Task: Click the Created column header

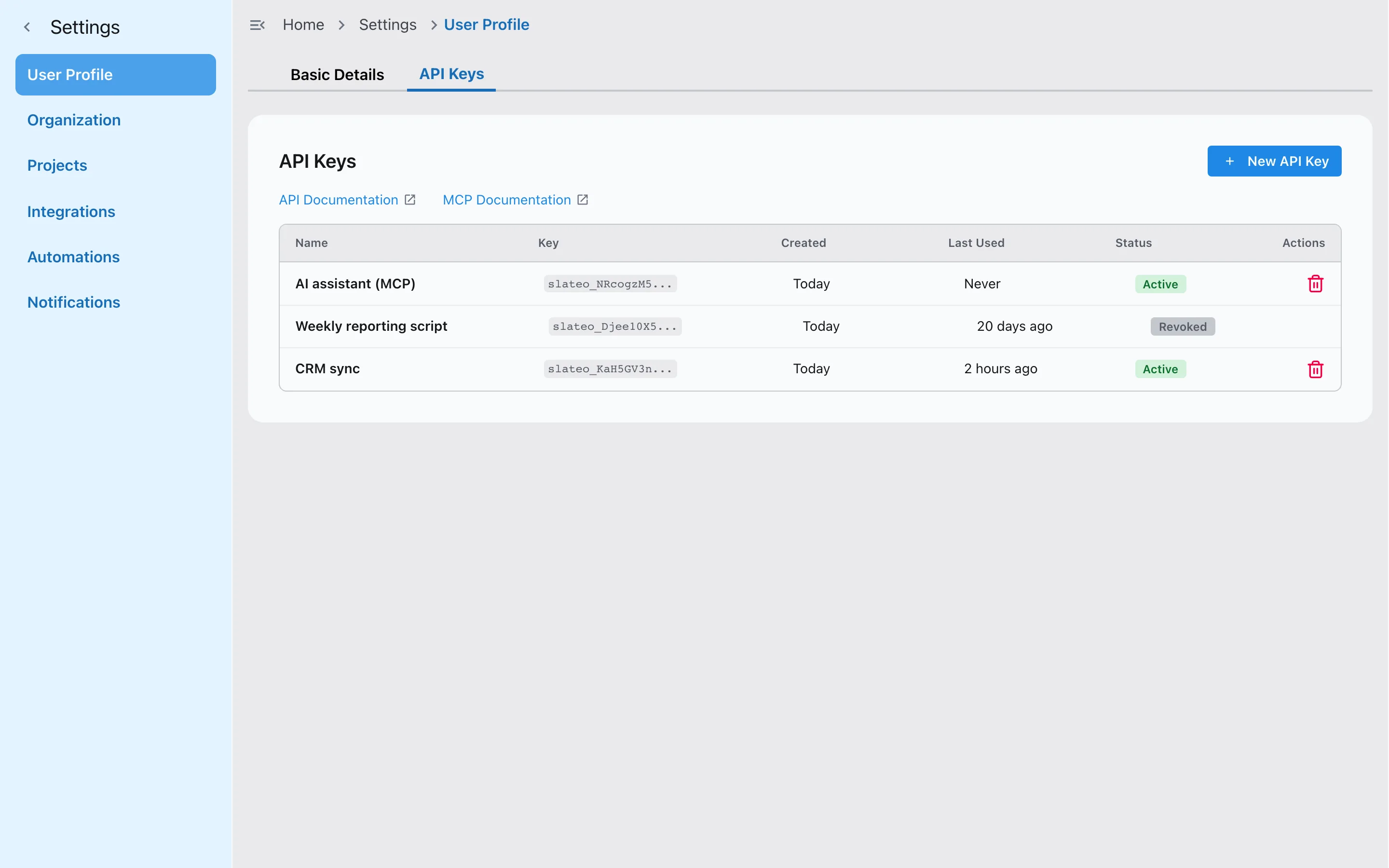Action: 803,243
